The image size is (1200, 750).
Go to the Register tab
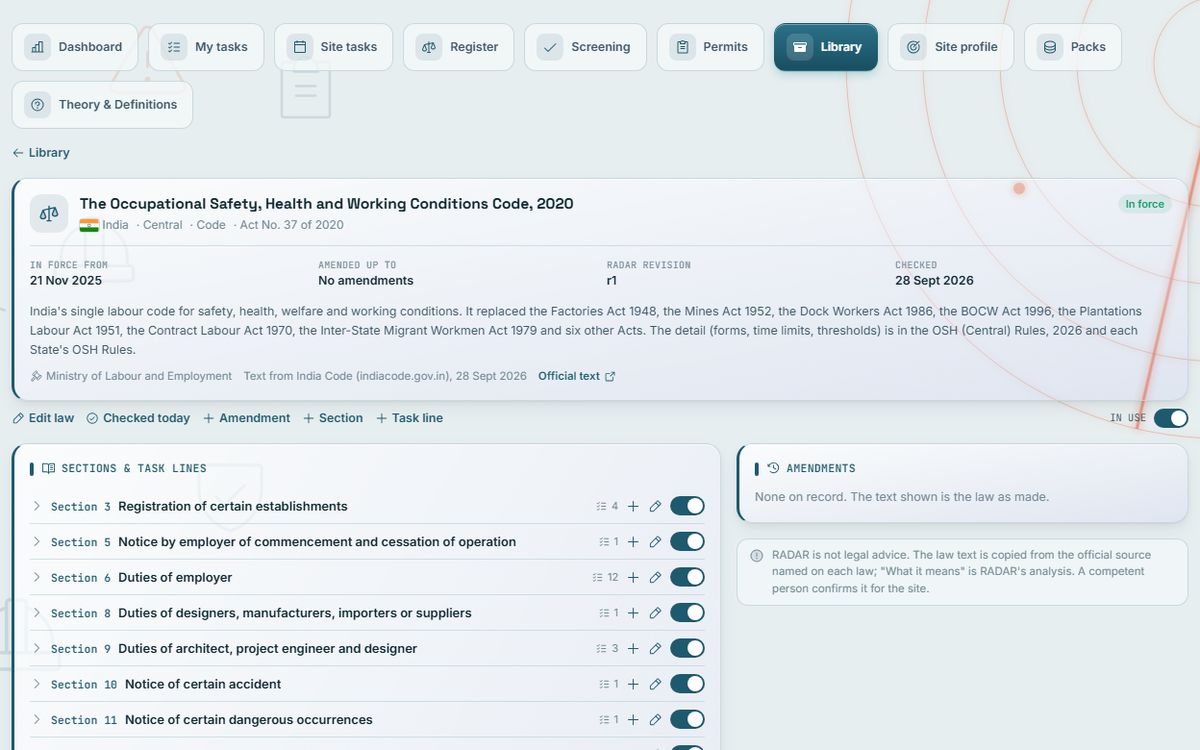pos(458,47)
